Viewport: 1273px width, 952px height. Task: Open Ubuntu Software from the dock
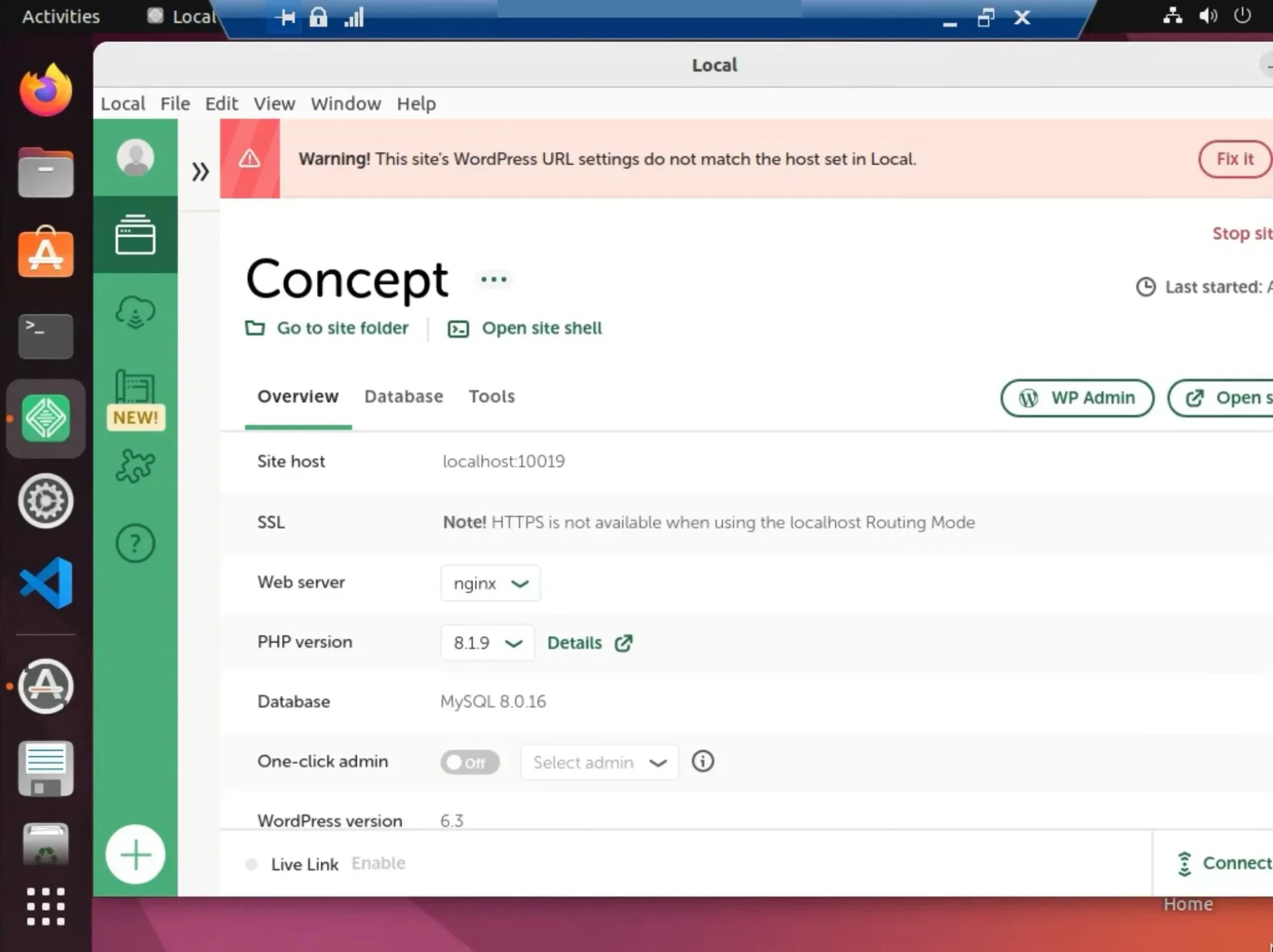[45, 252]
